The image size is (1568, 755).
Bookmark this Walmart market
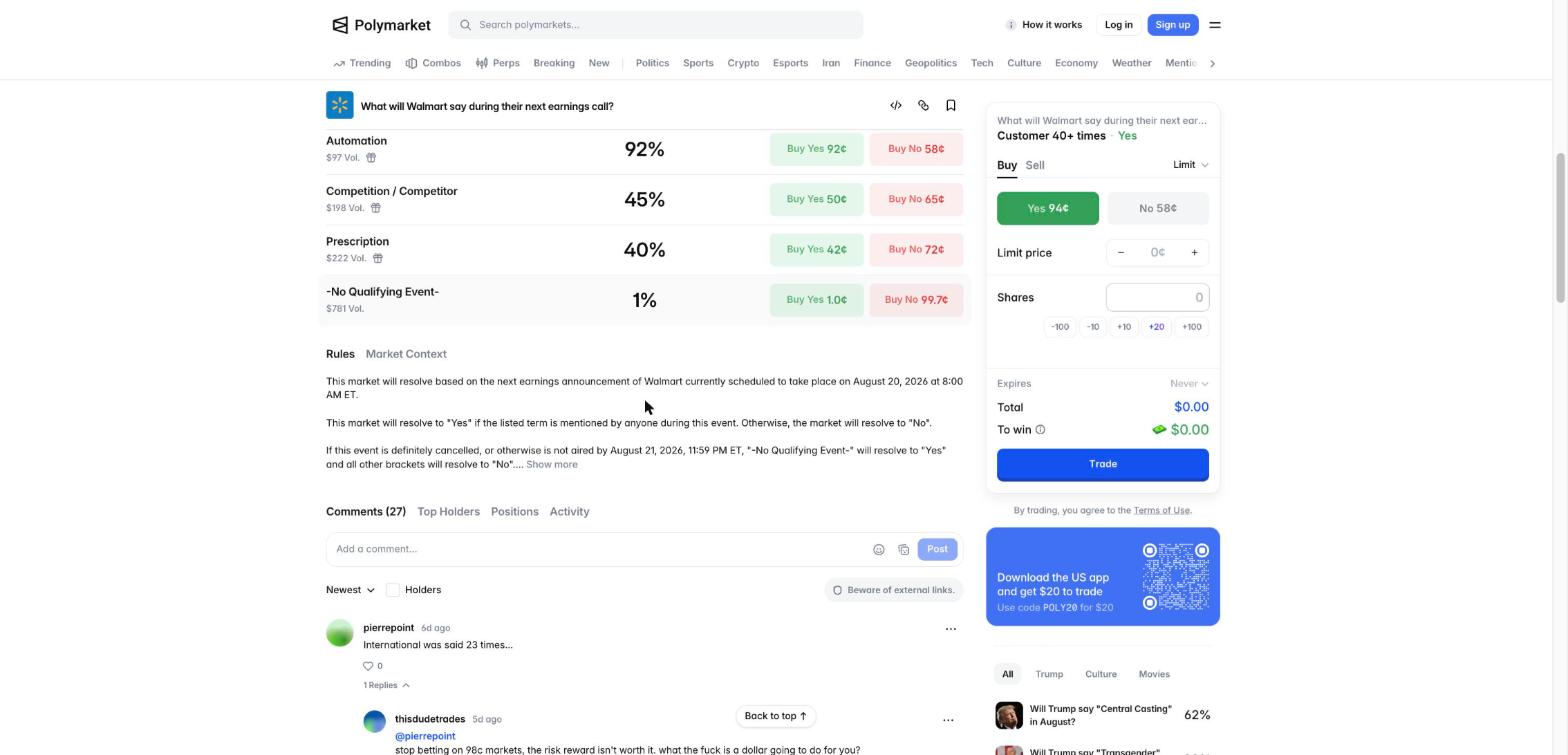[x=951, y=105]
